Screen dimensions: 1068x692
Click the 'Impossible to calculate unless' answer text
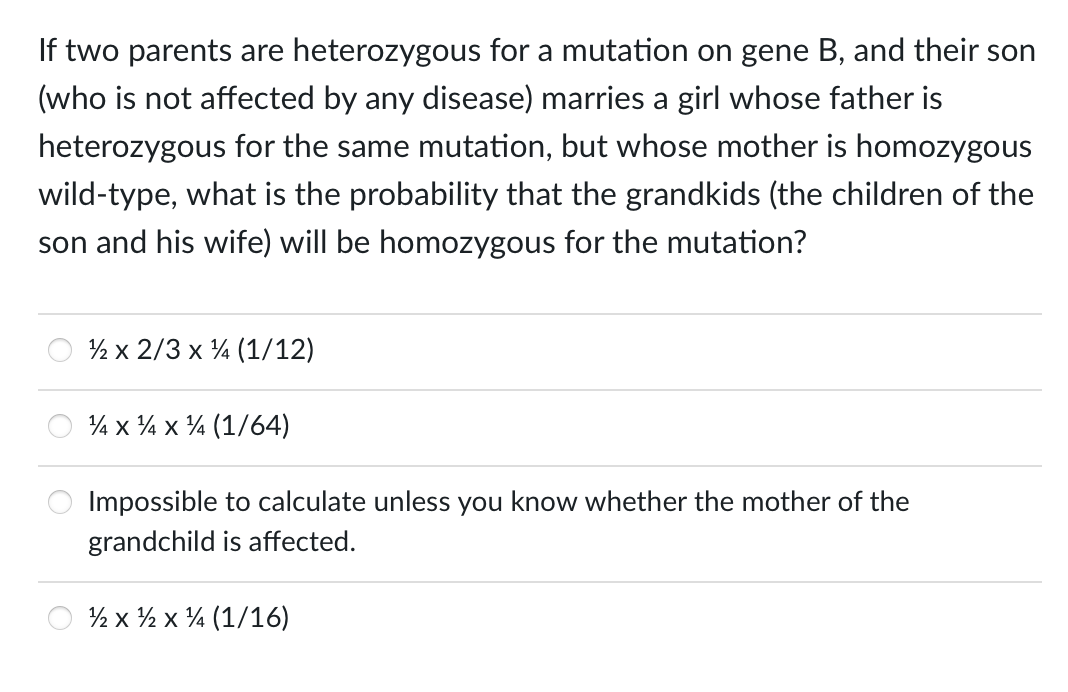(498, 502)
